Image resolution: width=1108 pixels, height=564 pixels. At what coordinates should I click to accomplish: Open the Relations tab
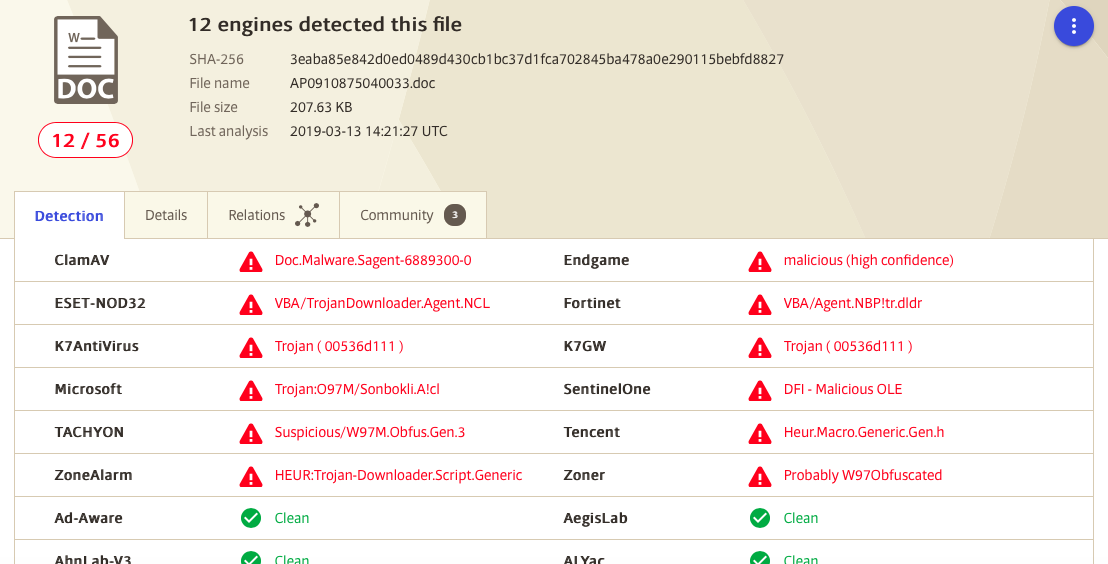[273, 215]
